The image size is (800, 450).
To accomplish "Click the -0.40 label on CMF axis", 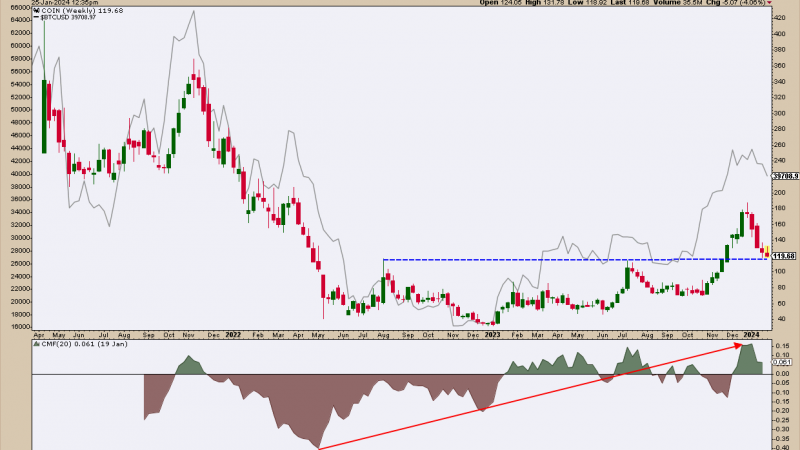I will tap(781, 447).
